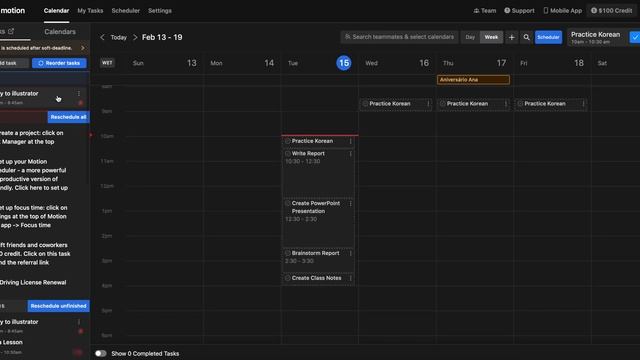Switch to My Tasks tab
Screen dimensions: 640x360
90,11
